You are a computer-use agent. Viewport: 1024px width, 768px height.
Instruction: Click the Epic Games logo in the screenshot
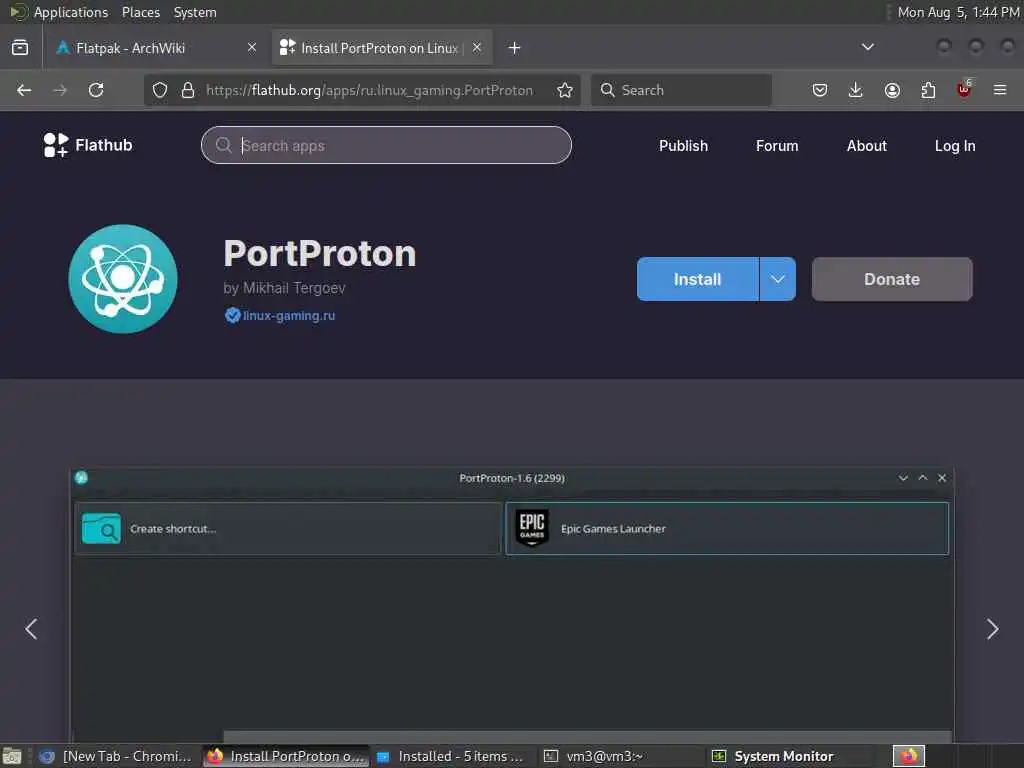532,528
